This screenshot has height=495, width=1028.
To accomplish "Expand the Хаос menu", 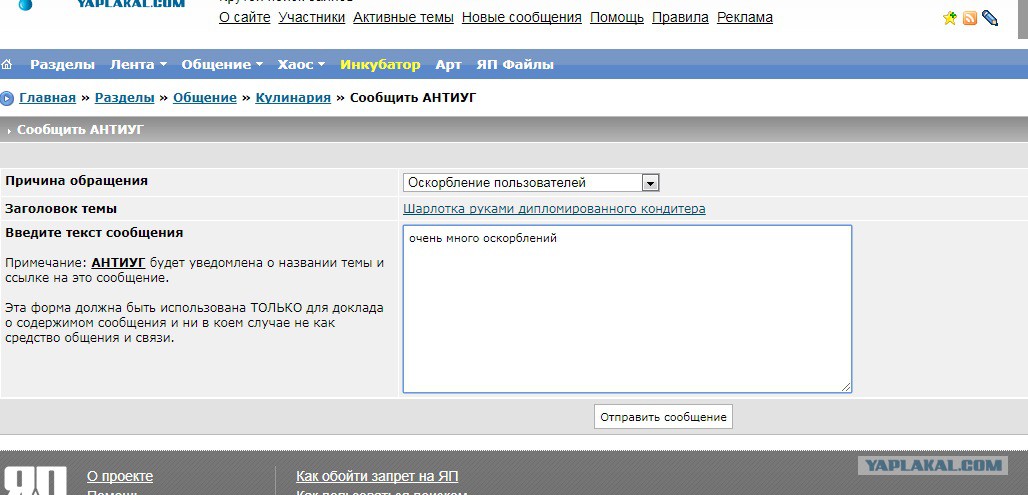I will coord(301,64).
